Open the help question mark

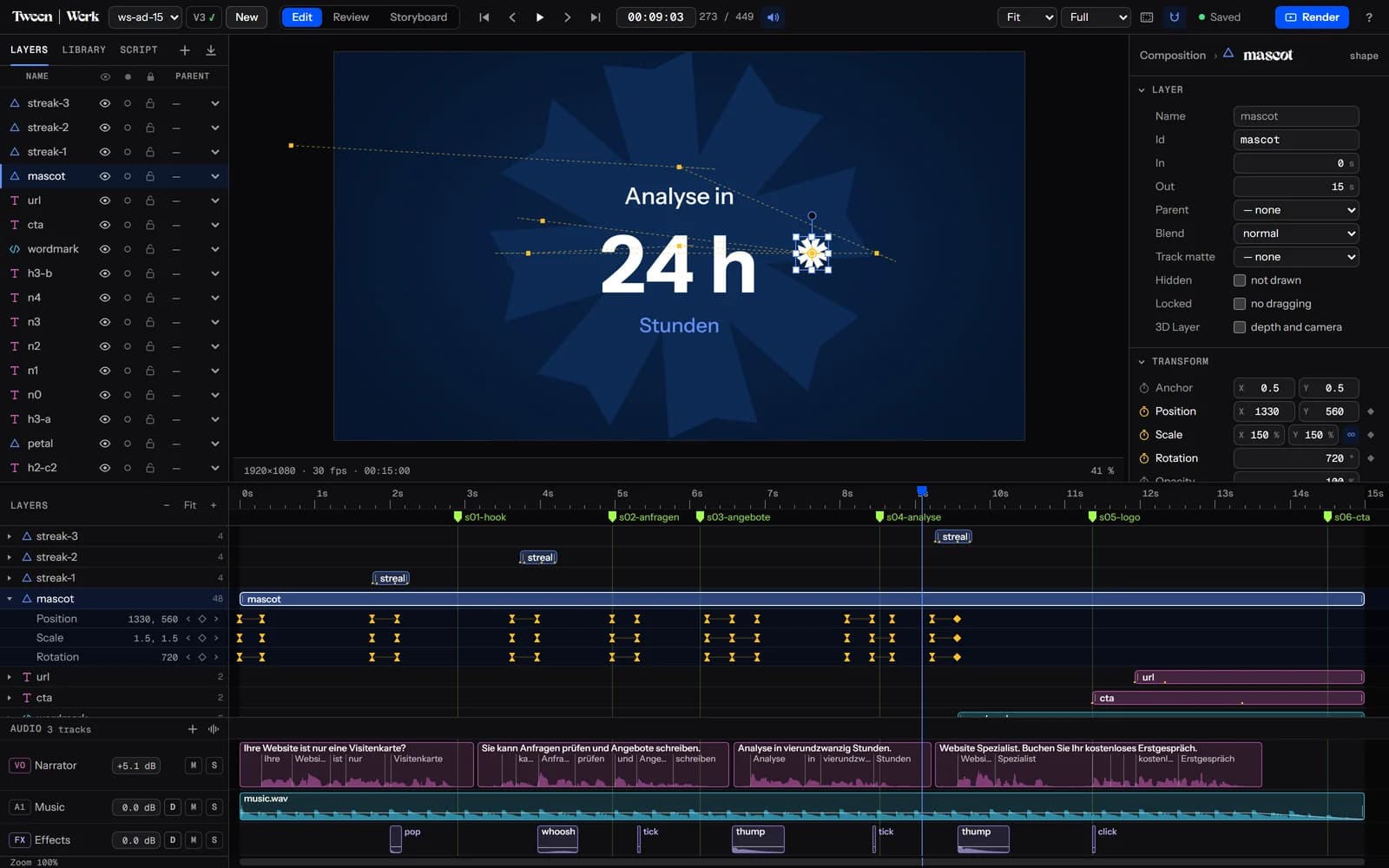(x=1369, y=17)
